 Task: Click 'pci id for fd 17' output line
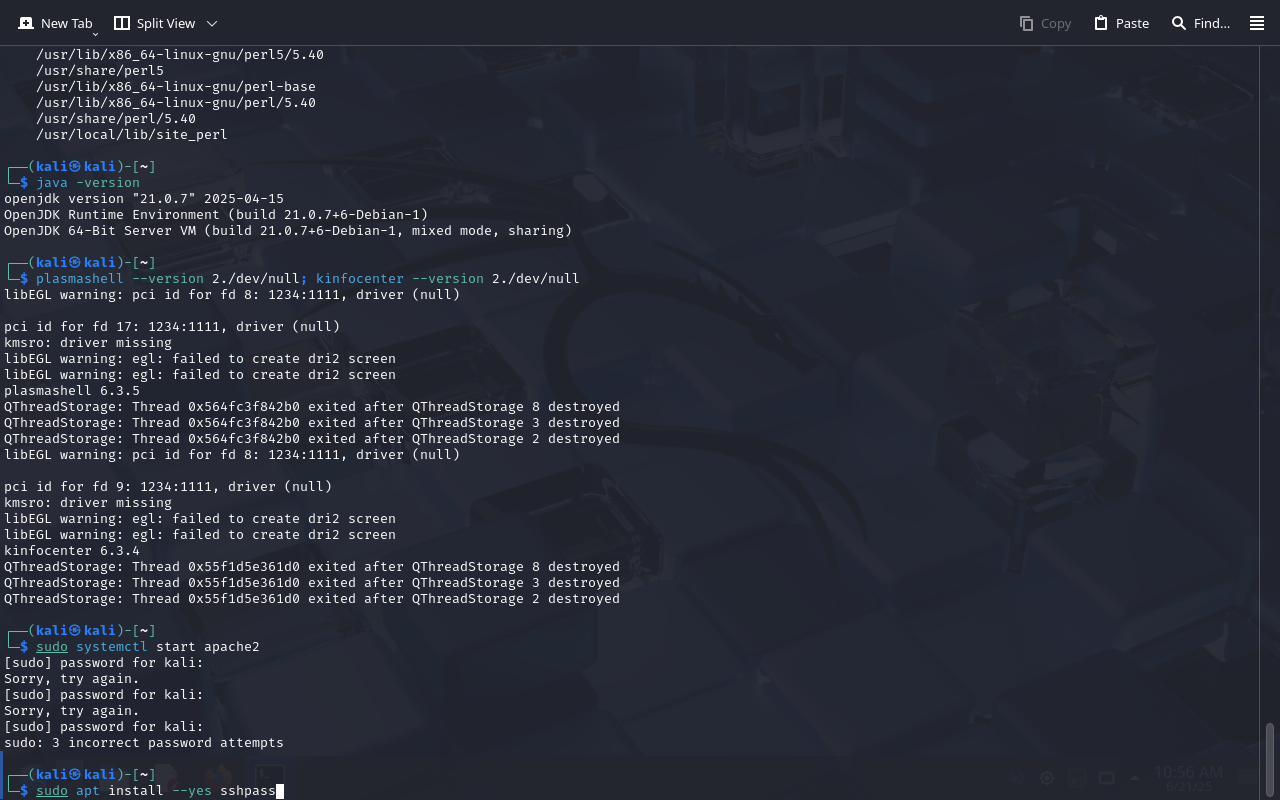172,327
